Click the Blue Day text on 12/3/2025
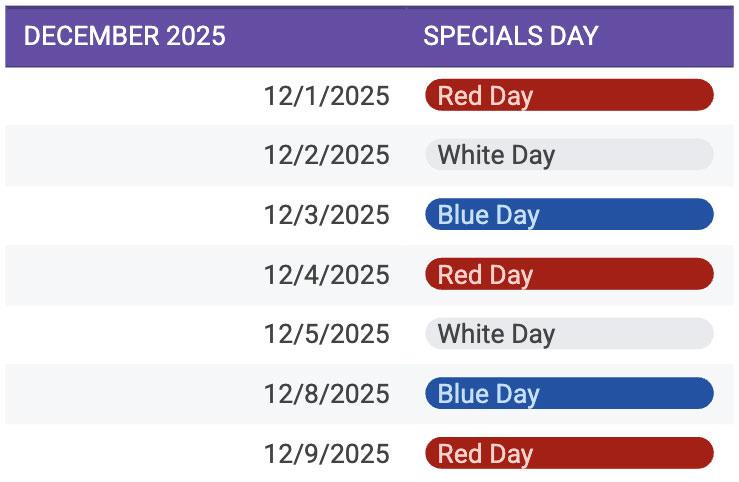739x482 pixels. click(488, 216)
